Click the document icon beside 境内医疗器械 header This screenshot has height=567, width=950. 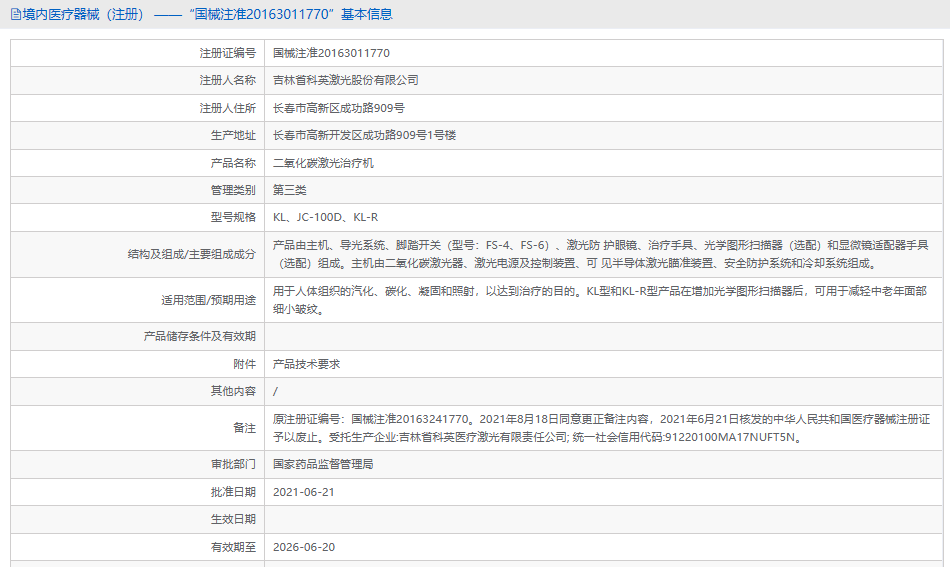click(16, 14)
